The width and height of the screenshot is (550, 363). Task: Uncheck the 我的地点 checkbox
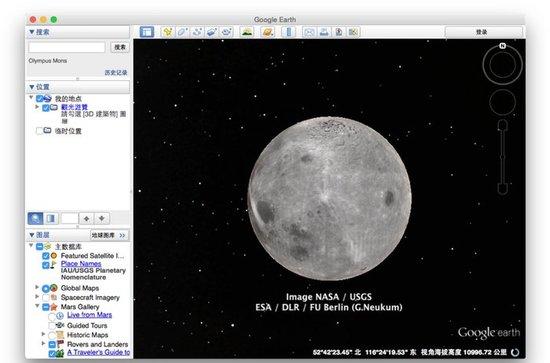40,99
